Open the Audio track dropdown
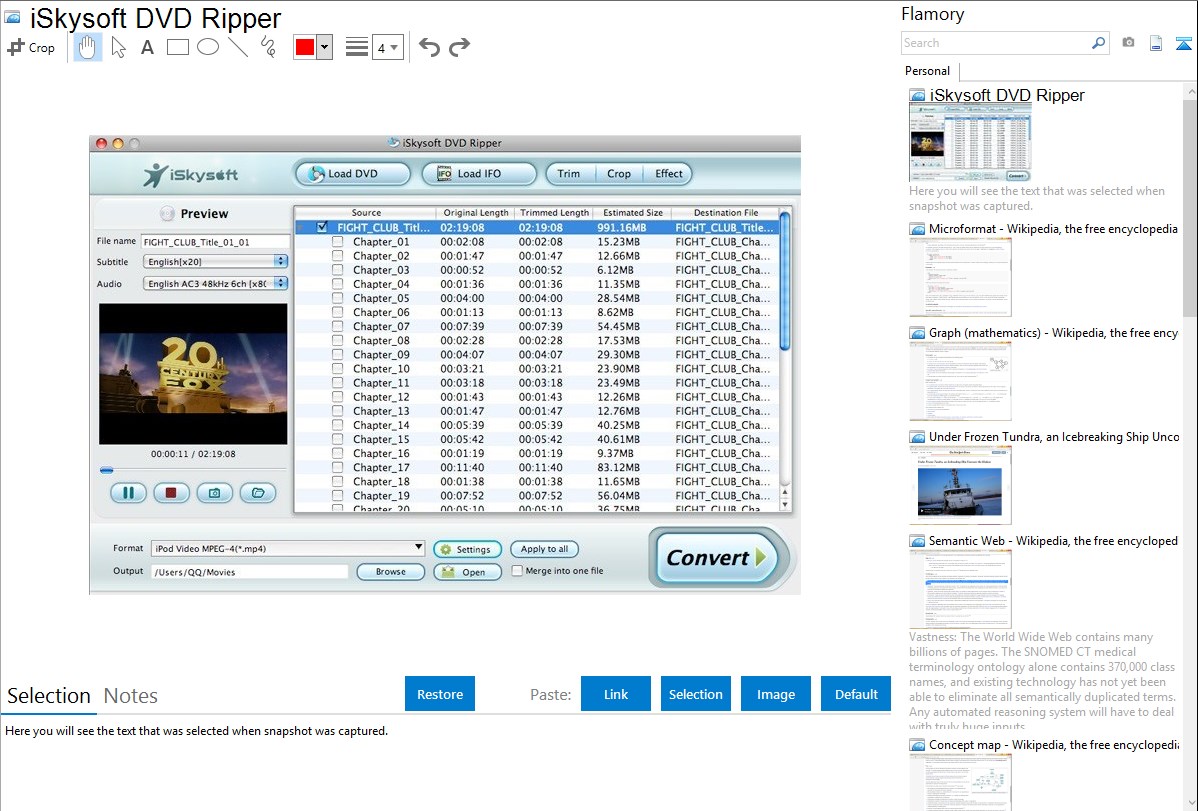The width and height of the screenshot is (1198, 811). (215, 284)
